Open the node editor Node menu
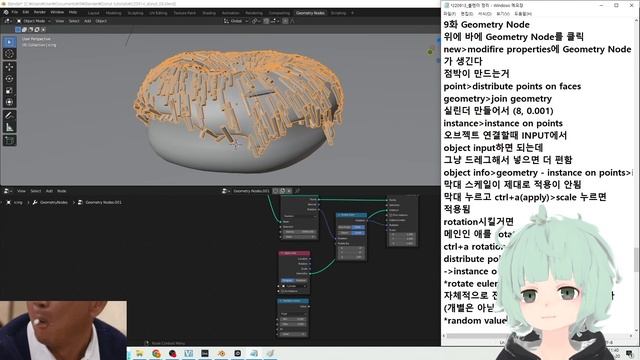The width and height of the screenshot is (640, 360). click(62, 191)
